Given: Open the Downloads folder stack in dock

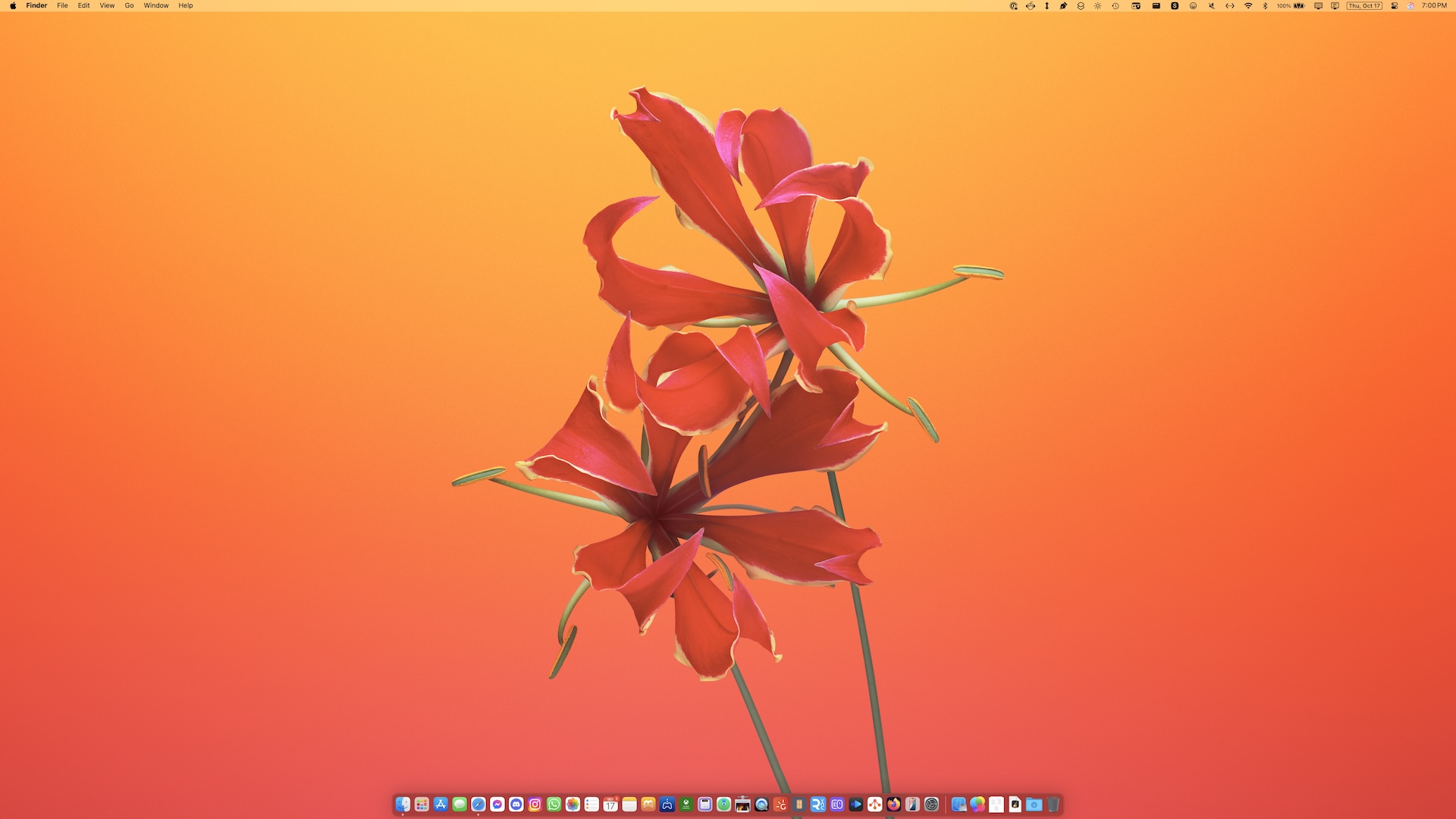Looking at the screenshot, I should tap(1034, 805).
